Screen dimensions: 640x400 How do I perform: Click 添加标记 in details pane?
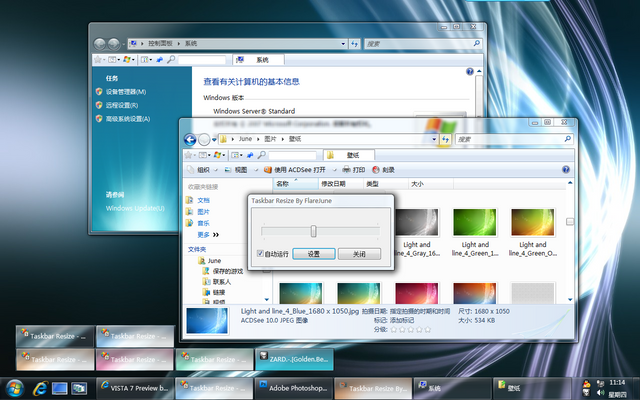[402, 320]
